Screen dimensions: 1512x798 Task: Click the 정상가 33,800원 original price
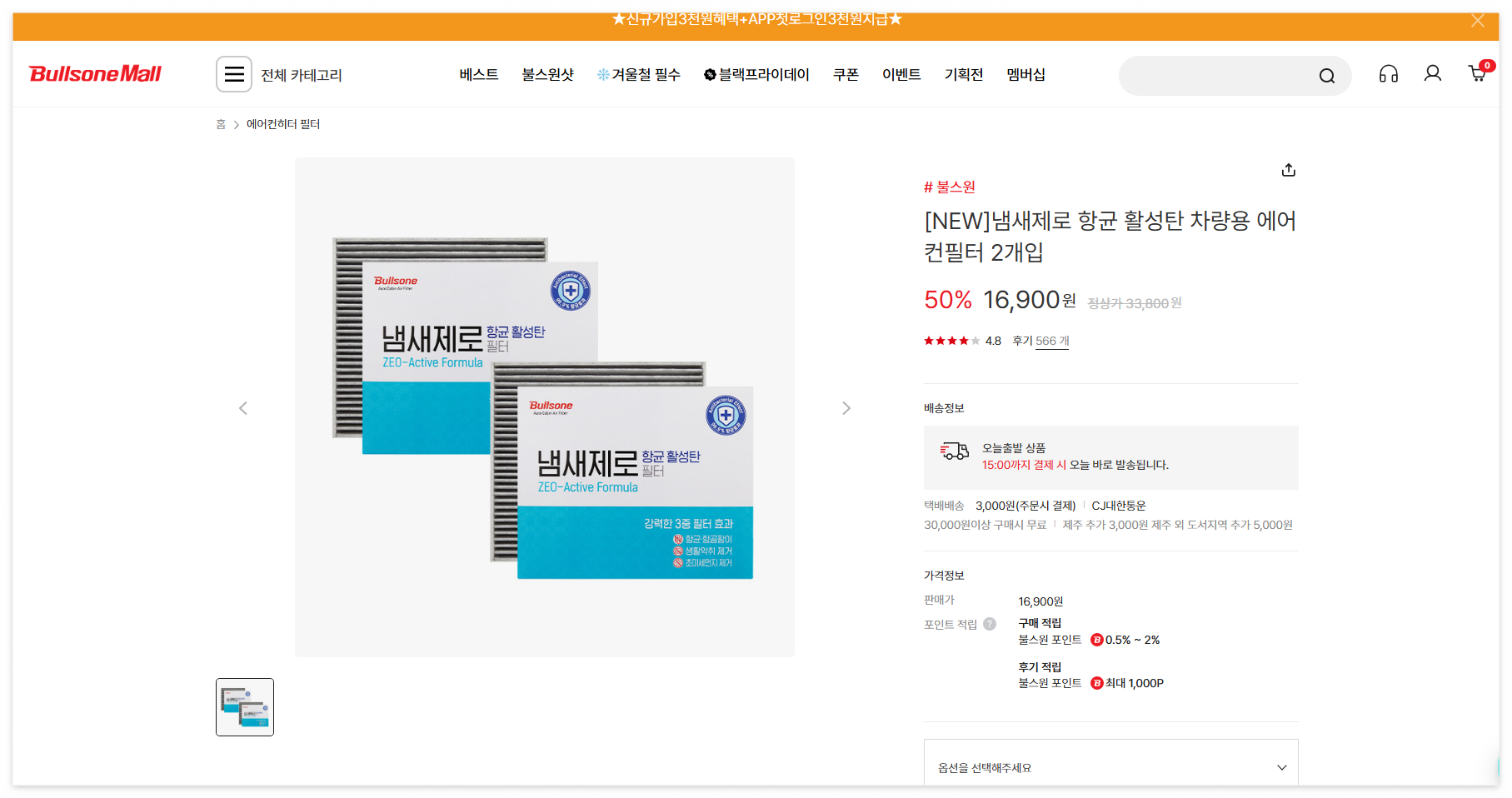pyautogui.click(x=1135, y=303)
